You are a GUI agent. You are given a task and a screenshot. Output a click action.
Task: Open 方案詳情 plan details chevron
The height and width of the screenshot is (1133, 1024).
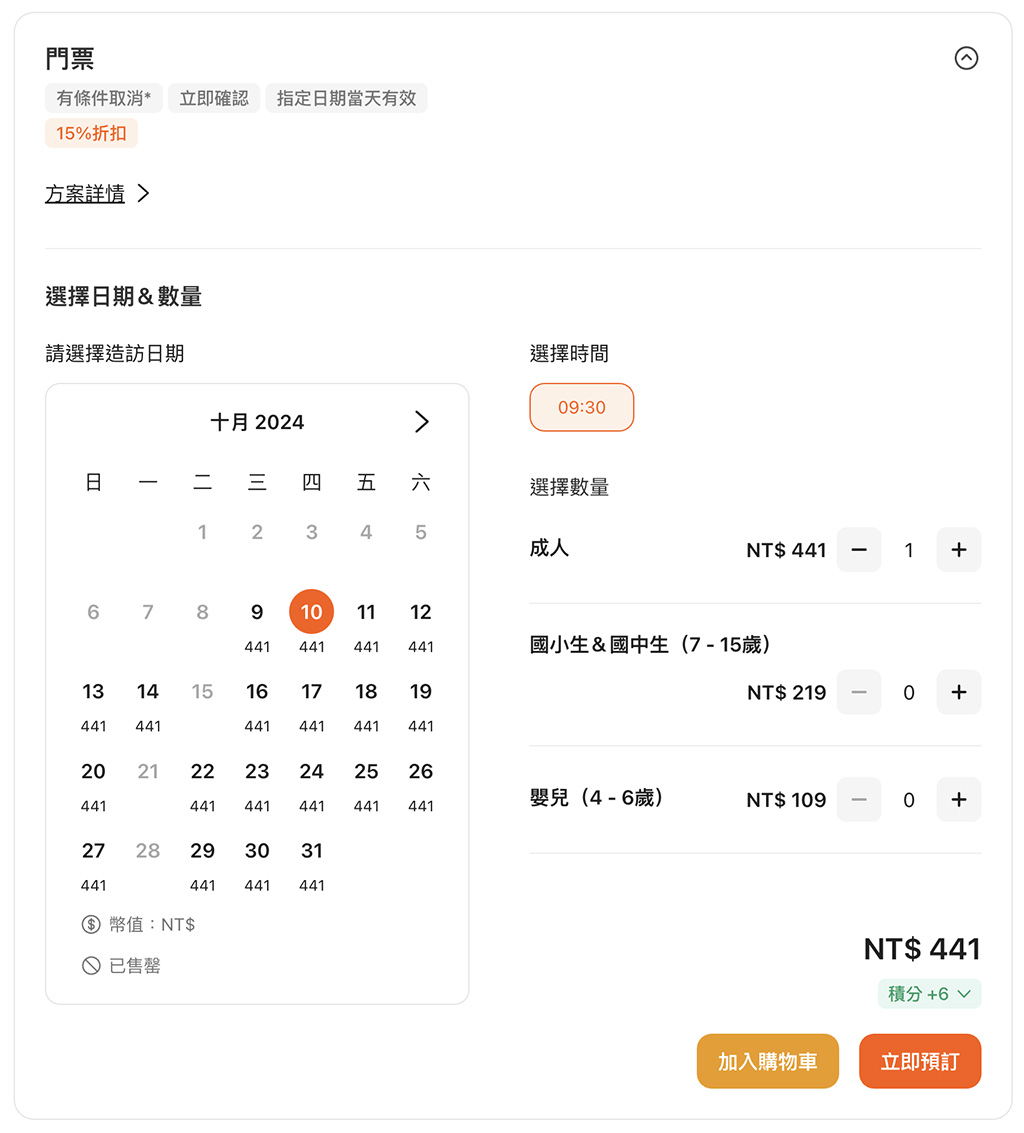(143, 194)
